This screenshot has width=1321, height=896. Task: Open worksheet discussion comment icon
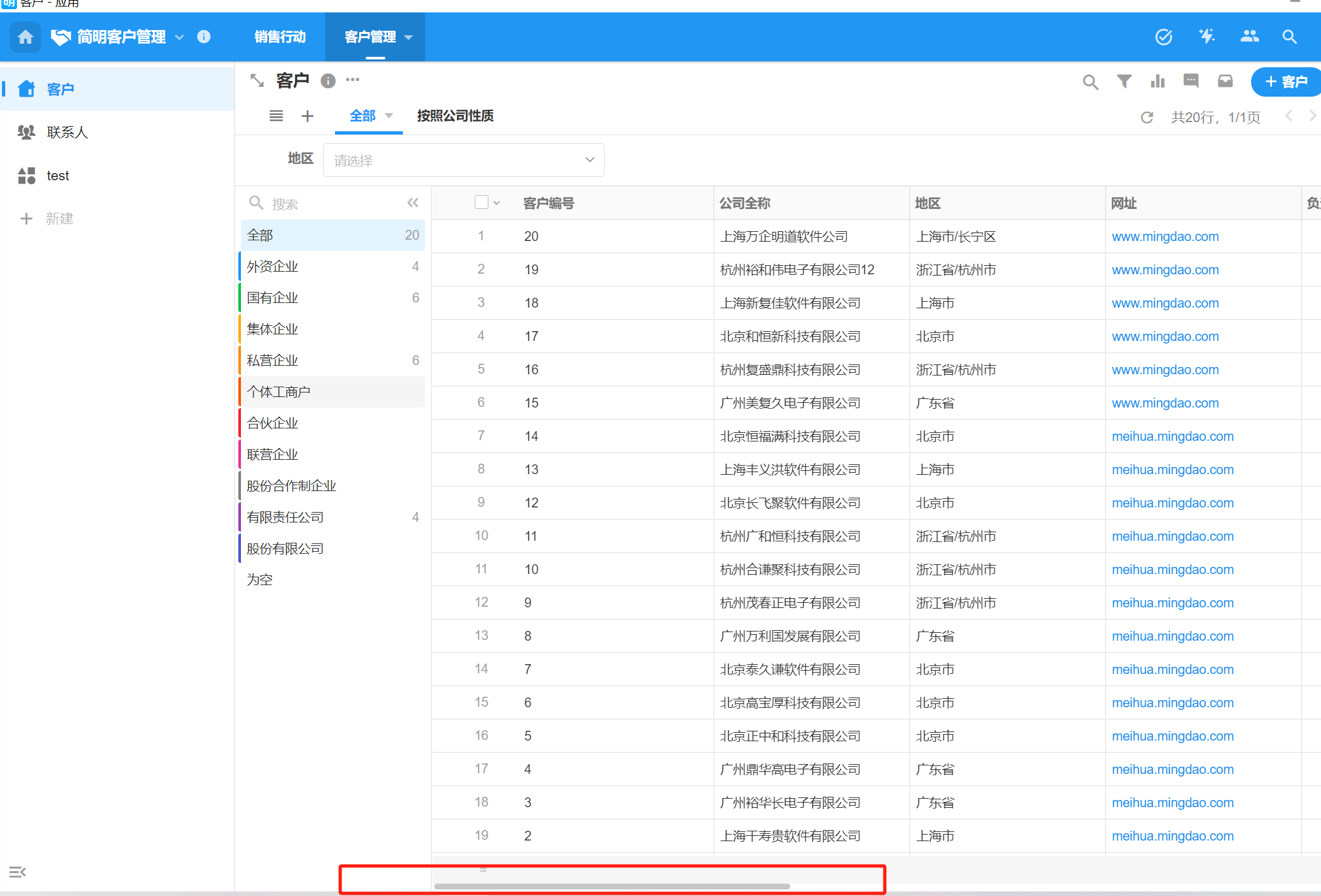pos(1191,81)
